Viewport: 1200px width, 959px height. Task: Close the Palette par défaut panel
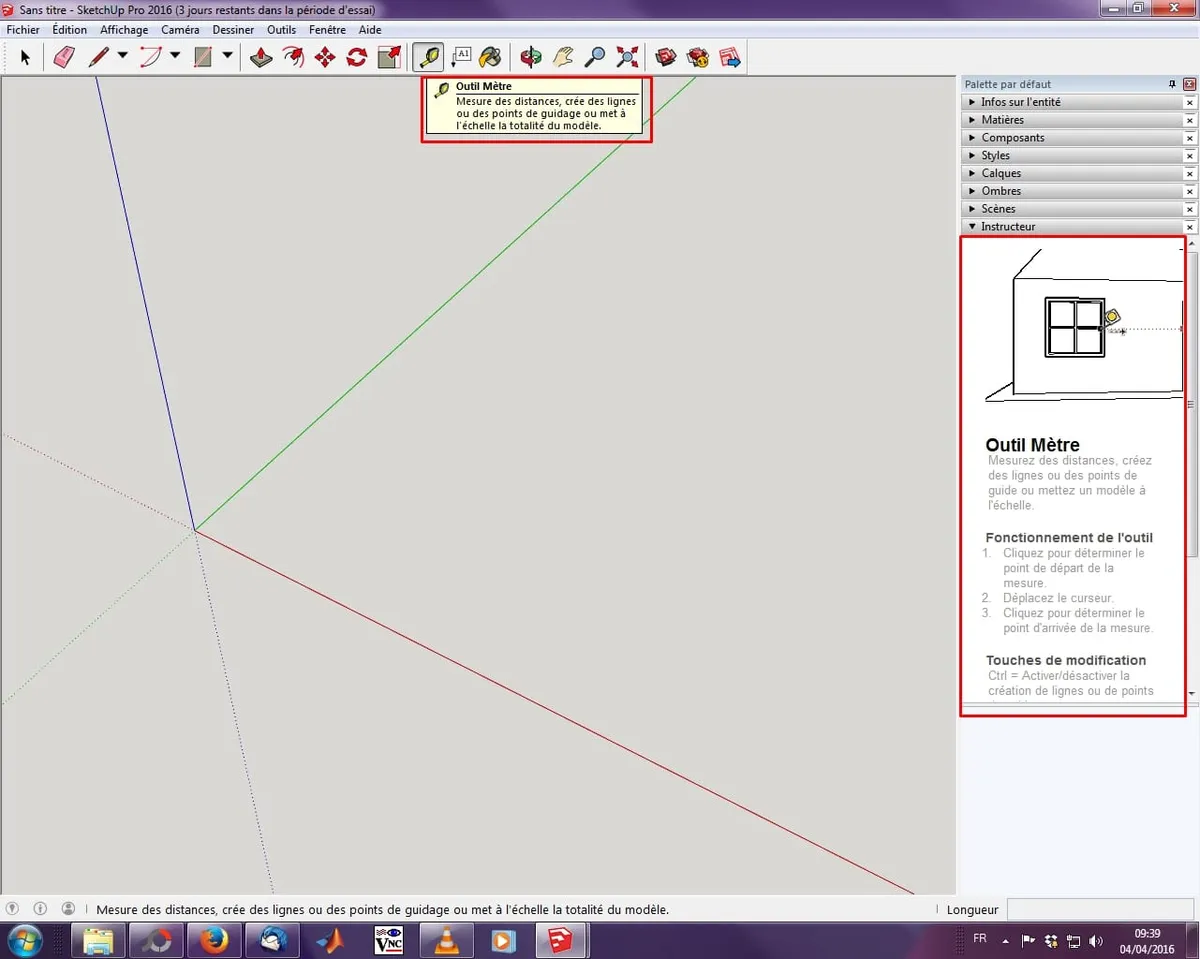pos(1190,84)
